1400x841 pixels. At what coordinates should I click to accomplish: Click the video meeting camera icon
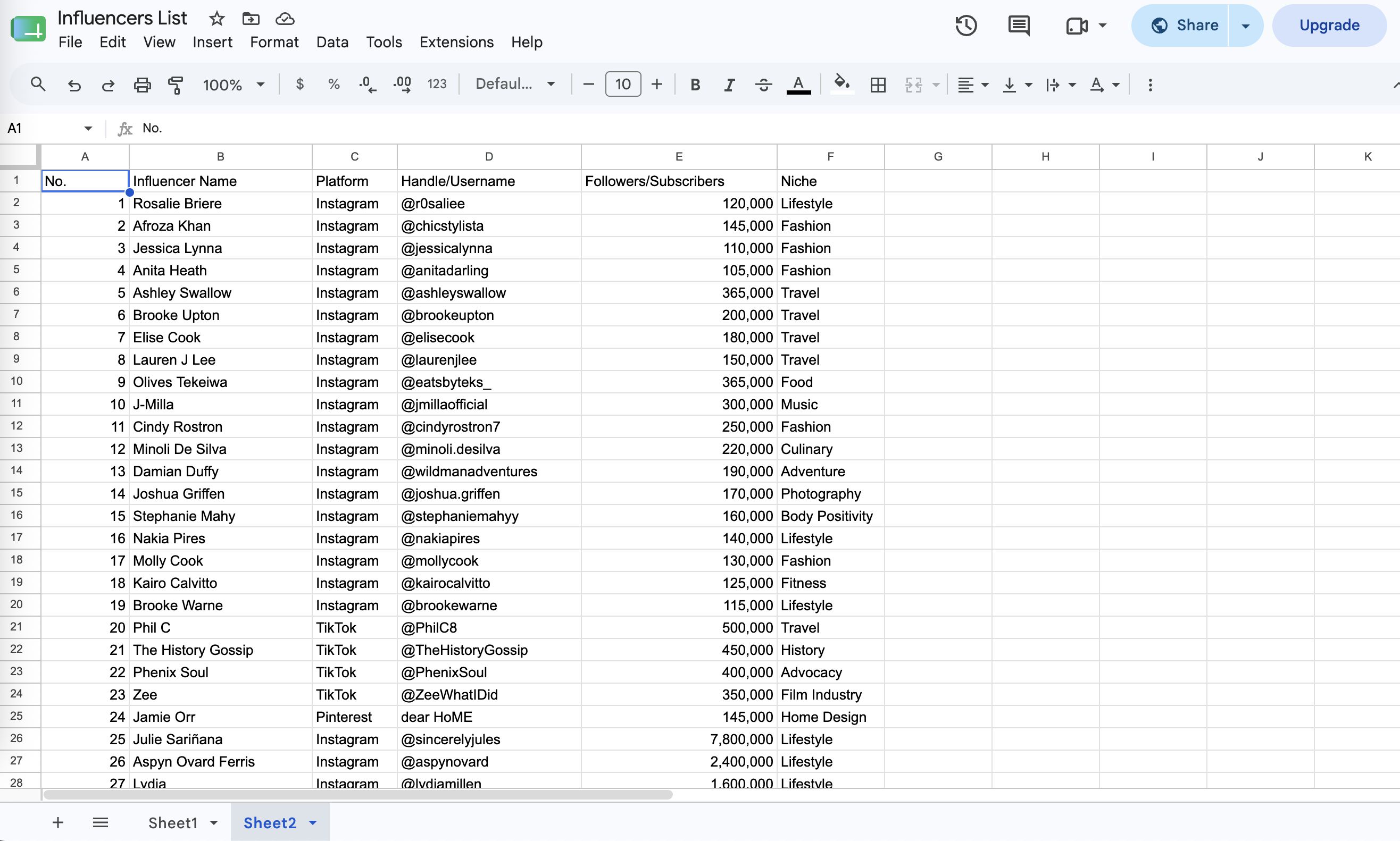pos(1077,26)
